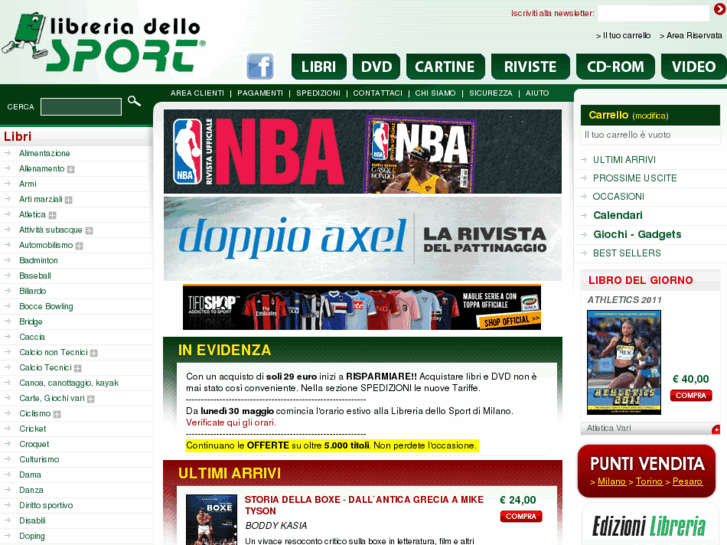Open the Facebook page icon
Viewport: 727px width, 545px height.
tap(260, 67)
